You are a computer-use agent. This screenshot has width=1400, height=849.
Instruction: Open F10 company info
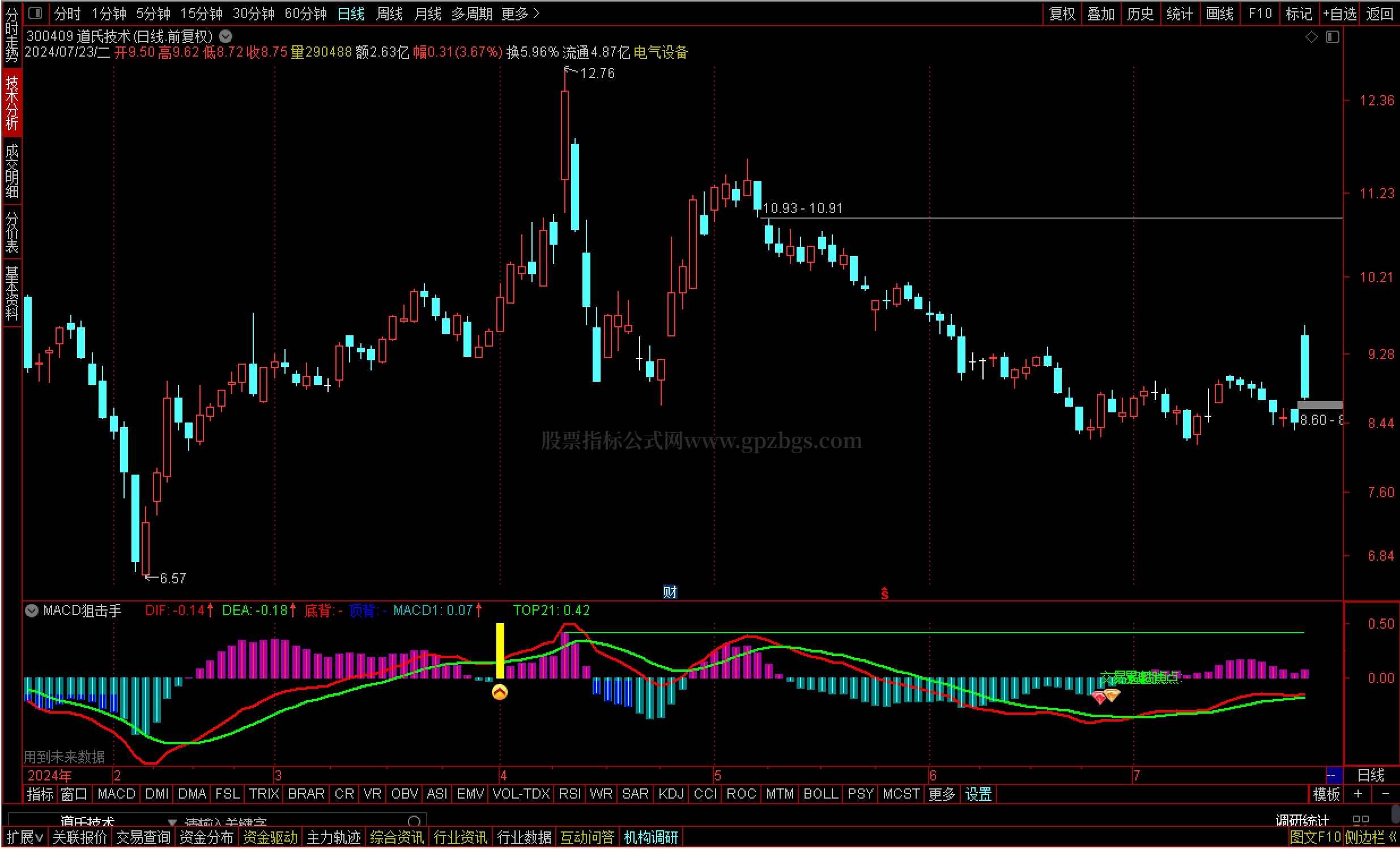click(x=1260, y=13)
